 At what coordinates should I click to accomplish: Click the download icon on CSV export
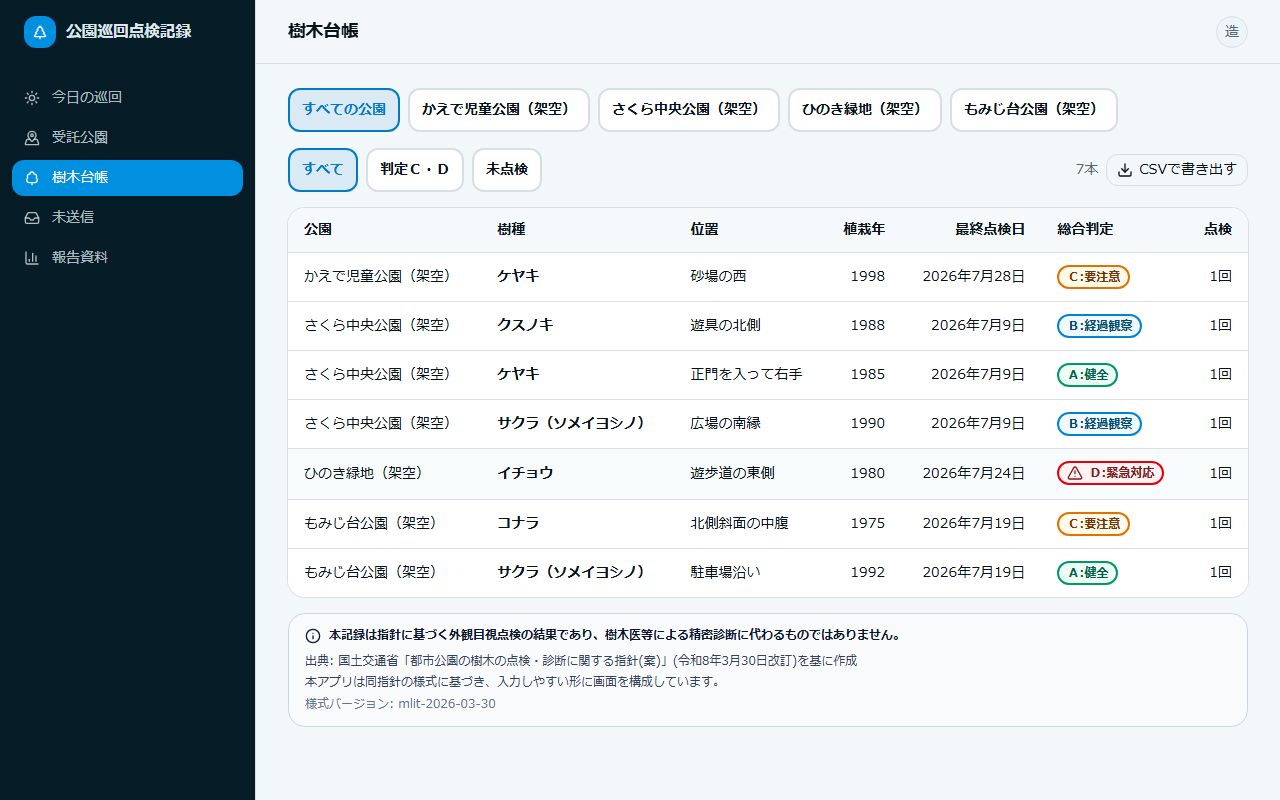[1125, 170]
